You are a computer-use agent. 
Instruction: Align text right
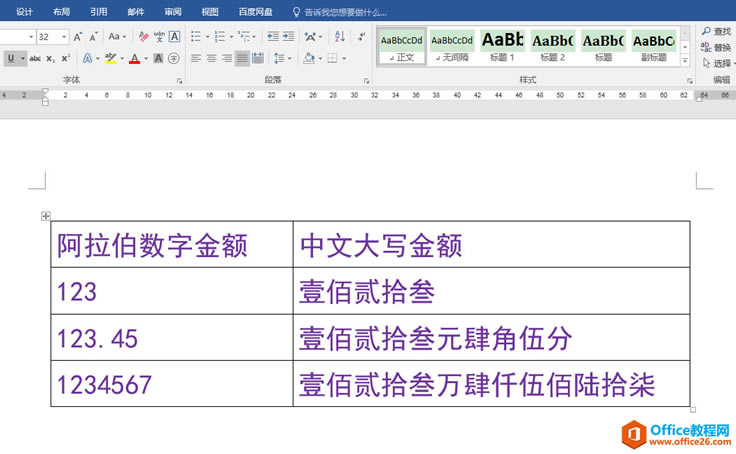point(227,58)
